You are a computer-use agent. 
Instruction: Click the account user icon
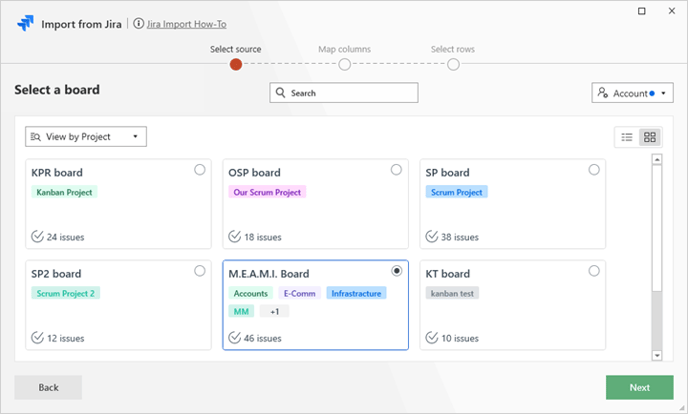point(603,93)
